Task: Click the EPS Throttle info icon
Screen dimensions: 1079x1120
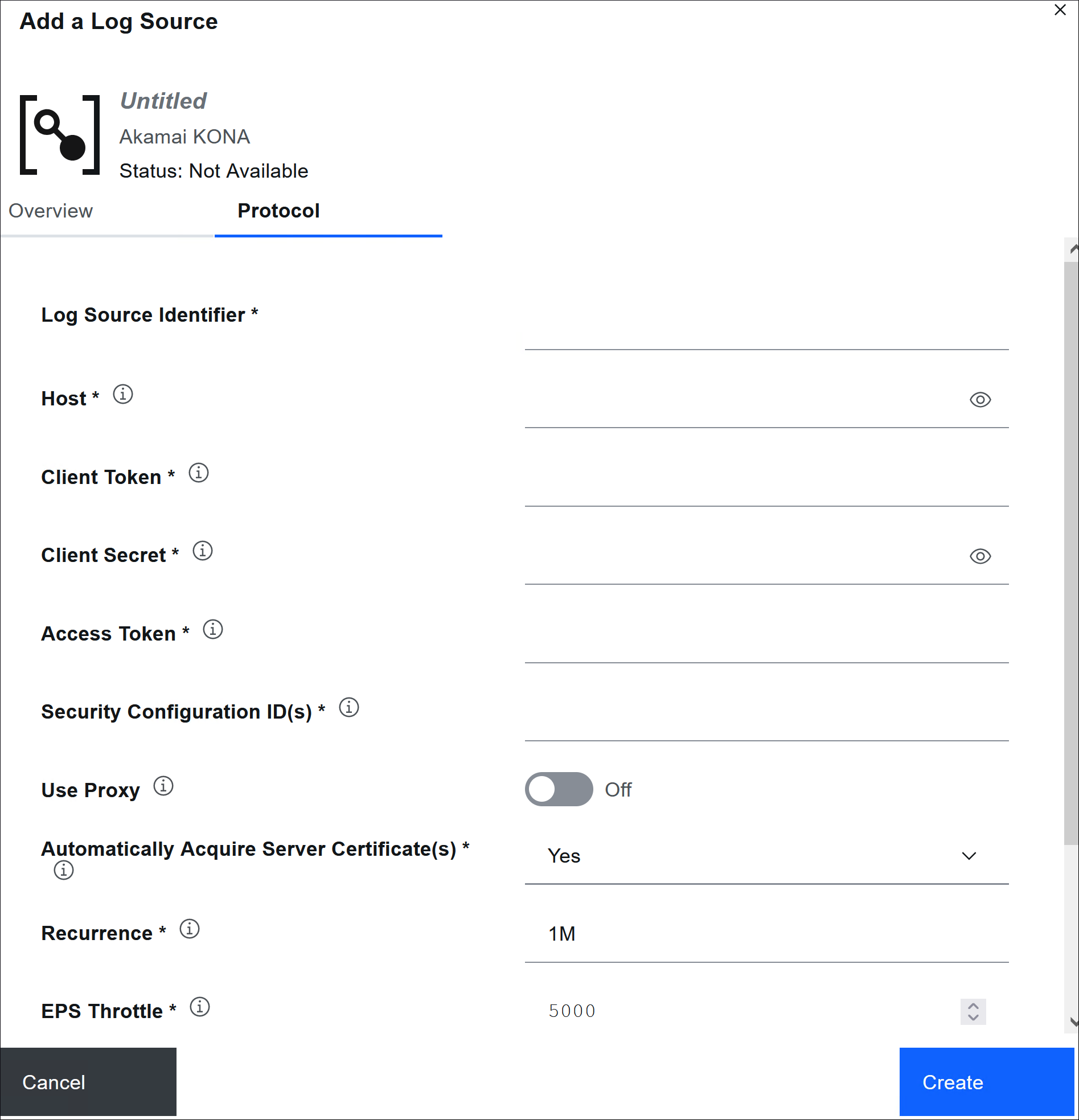Action: (x=199, y=1007)
